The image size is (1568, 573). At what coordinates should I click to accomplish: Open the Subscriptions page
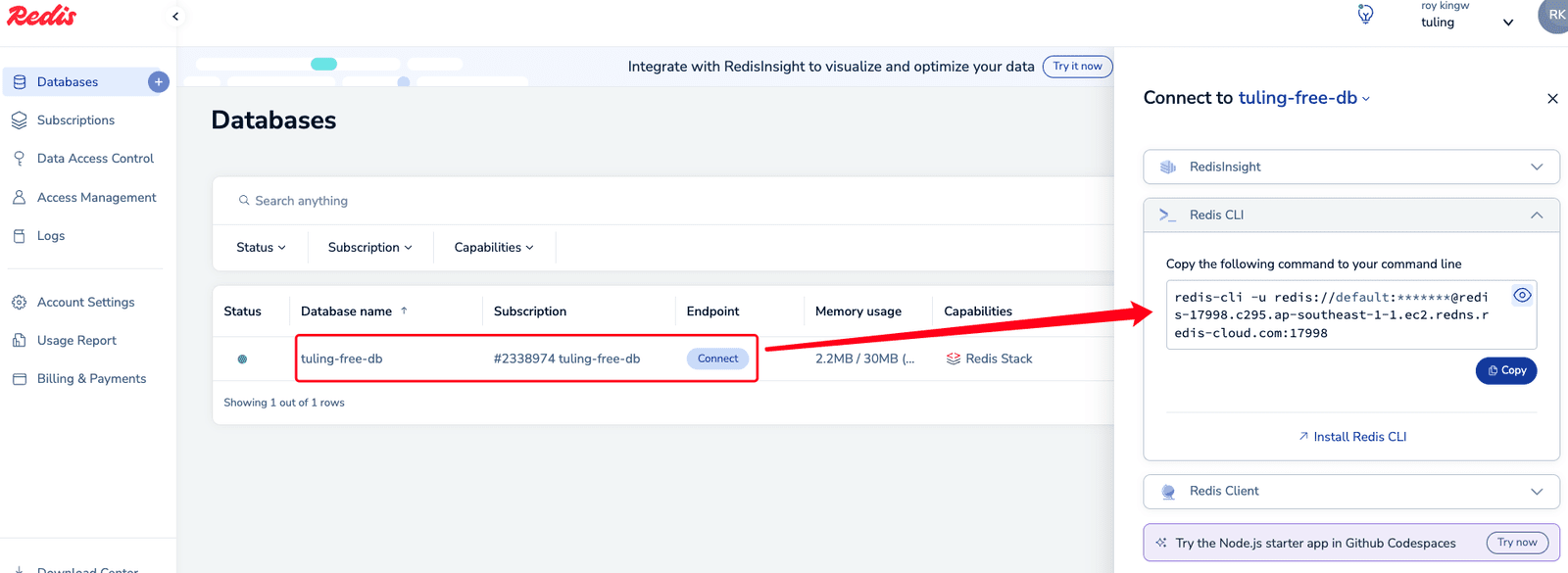[75, 120]
